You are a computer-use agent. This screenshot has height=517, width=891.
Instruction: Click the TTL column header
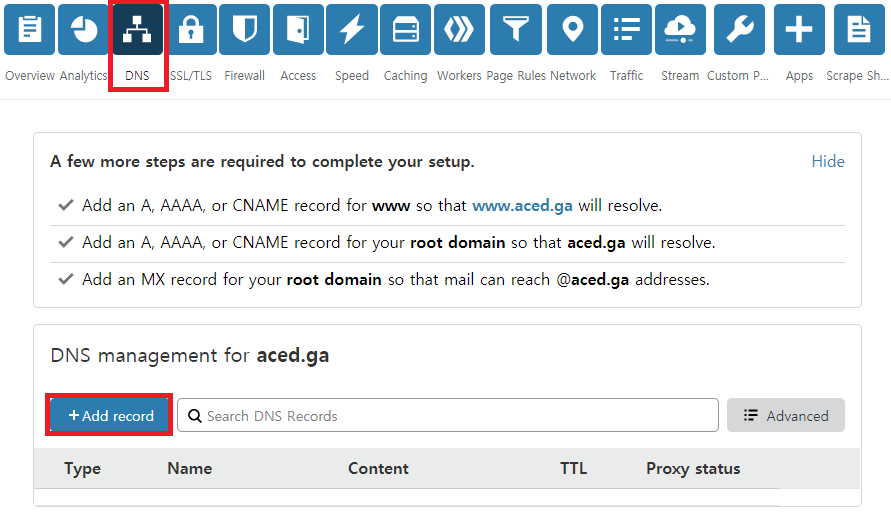coord(573,469)
